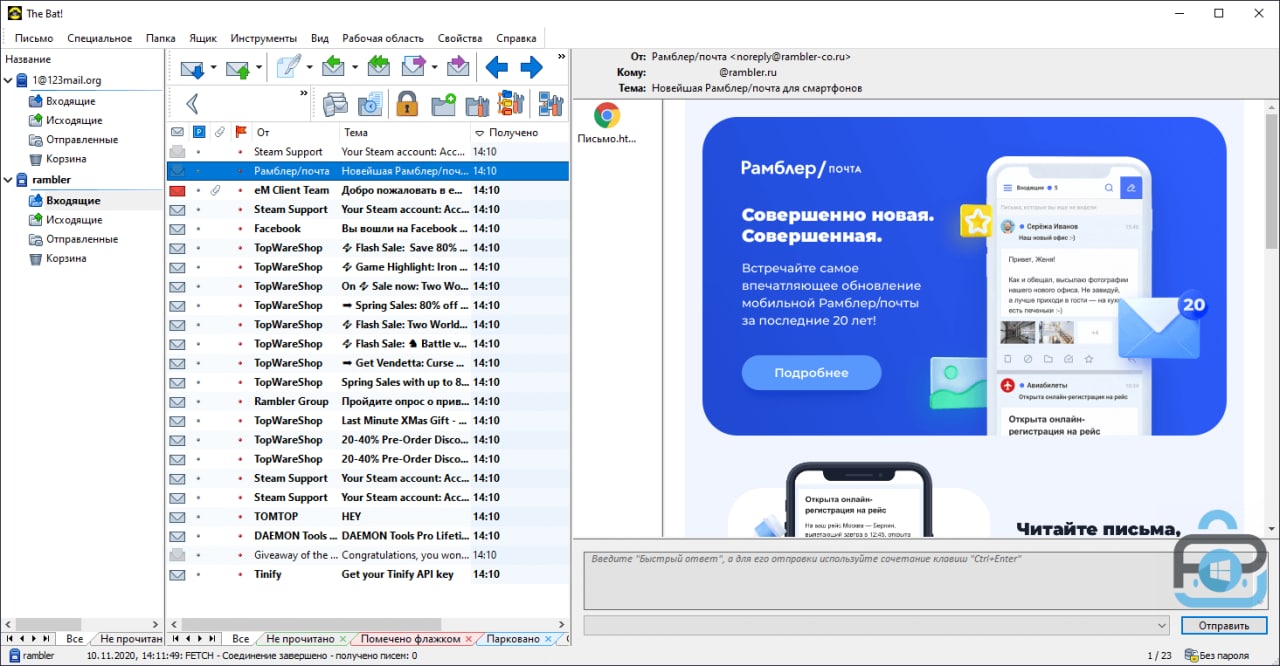Open the Корзина folder under rambler
The height and width of the screenshot is (666, 1280).
66,258
